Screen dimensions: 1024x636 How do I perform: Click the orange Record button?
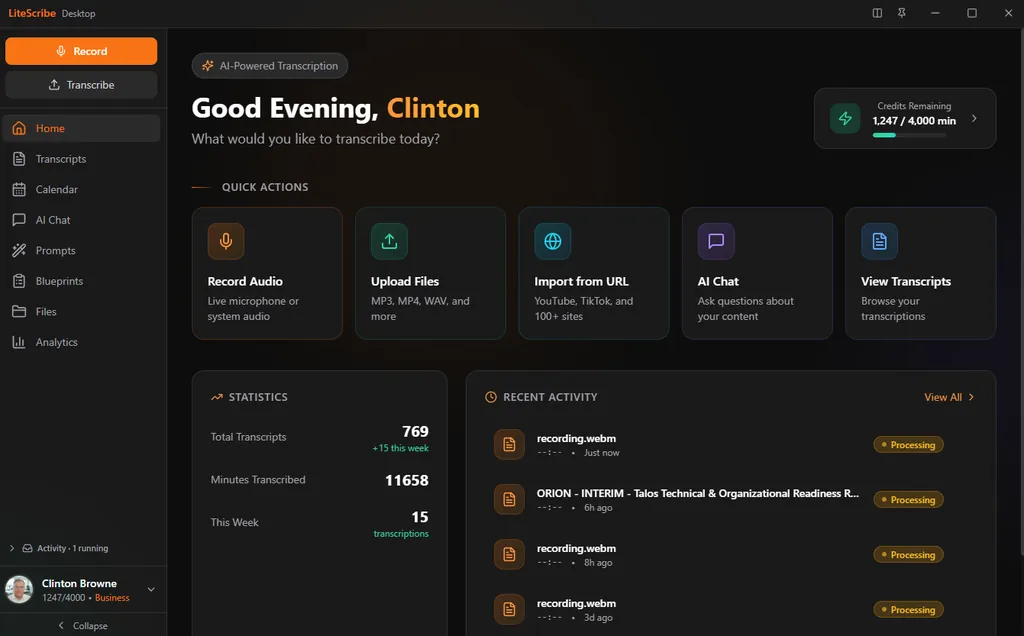81,51
